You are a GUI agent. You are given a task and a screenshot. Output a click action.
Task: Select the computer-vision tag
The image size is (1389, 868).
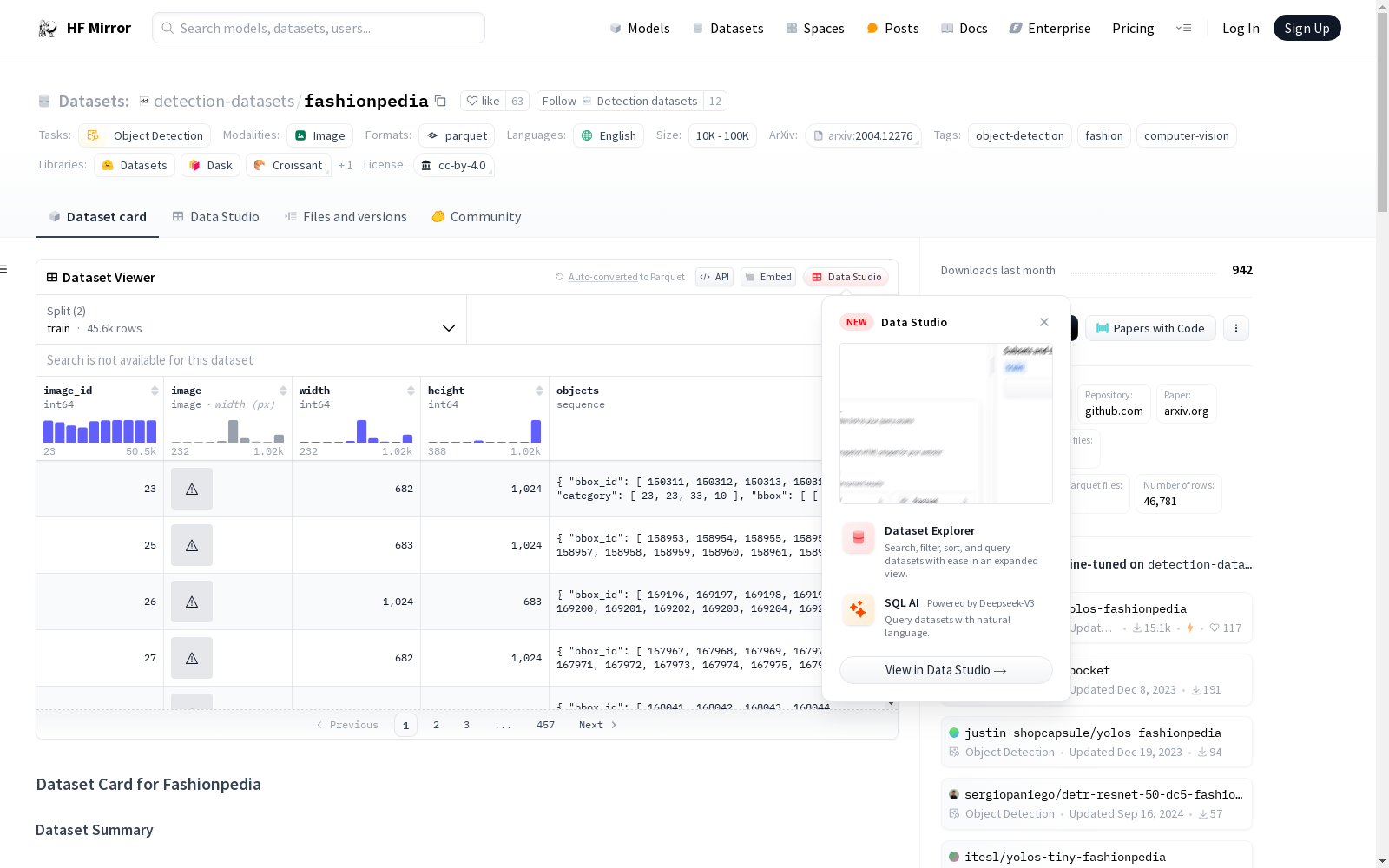[1187, 135]
